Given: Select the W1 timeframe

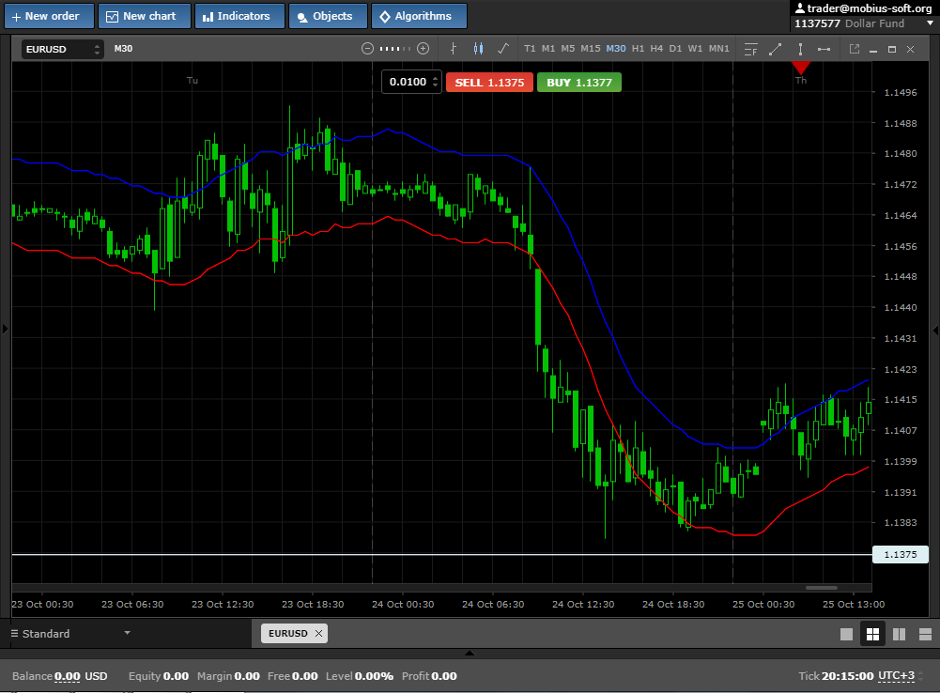Looking at the screenshot, I should click(x=695, y=49).
